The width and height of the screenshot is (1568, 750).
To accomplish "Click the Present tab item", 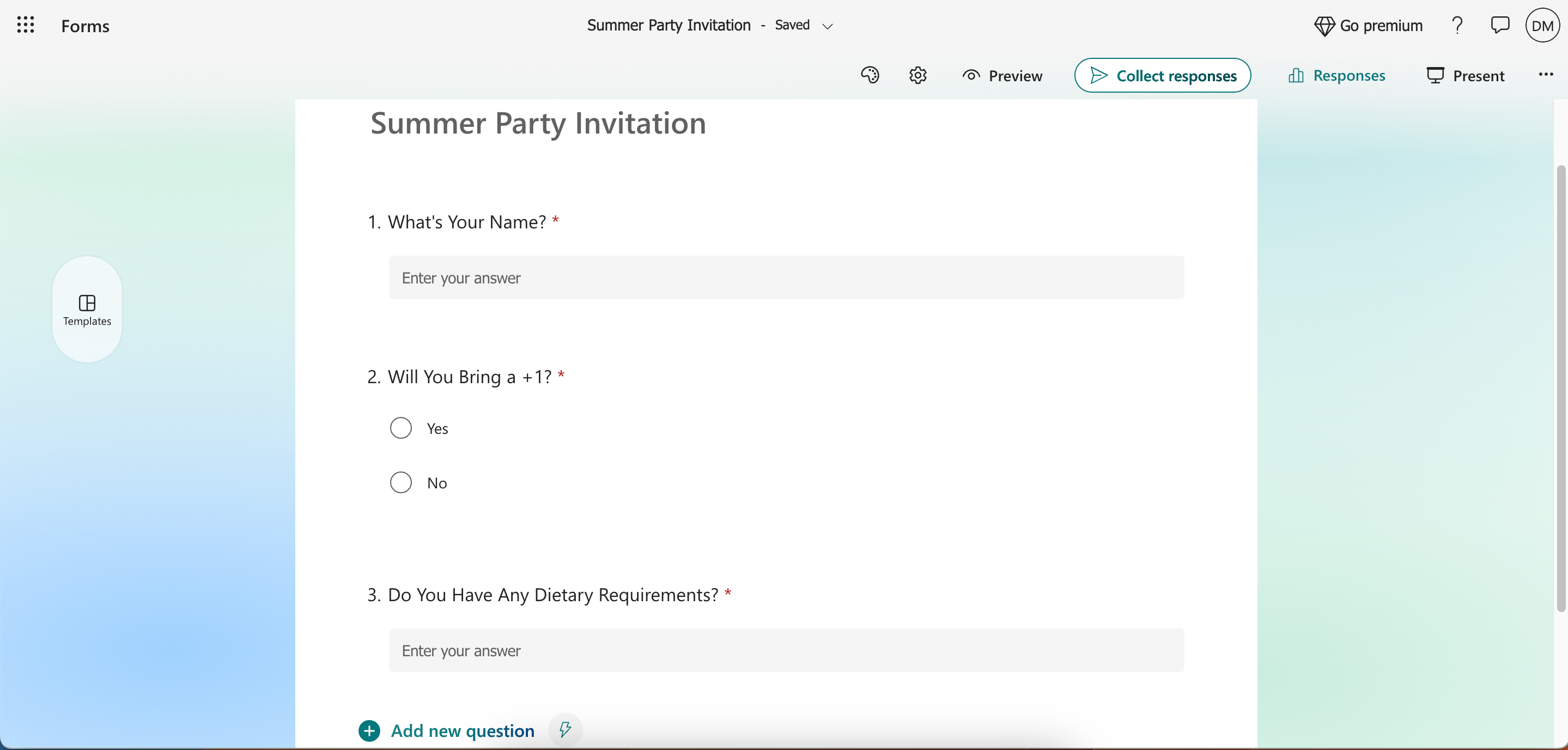I will 1464,75.
